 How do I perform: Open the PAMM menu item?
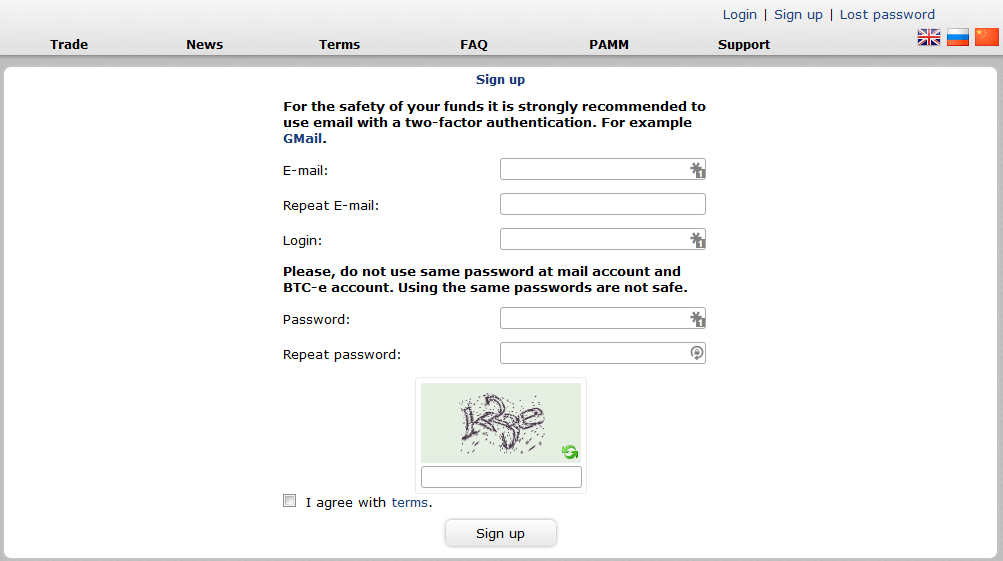(609, 45)
